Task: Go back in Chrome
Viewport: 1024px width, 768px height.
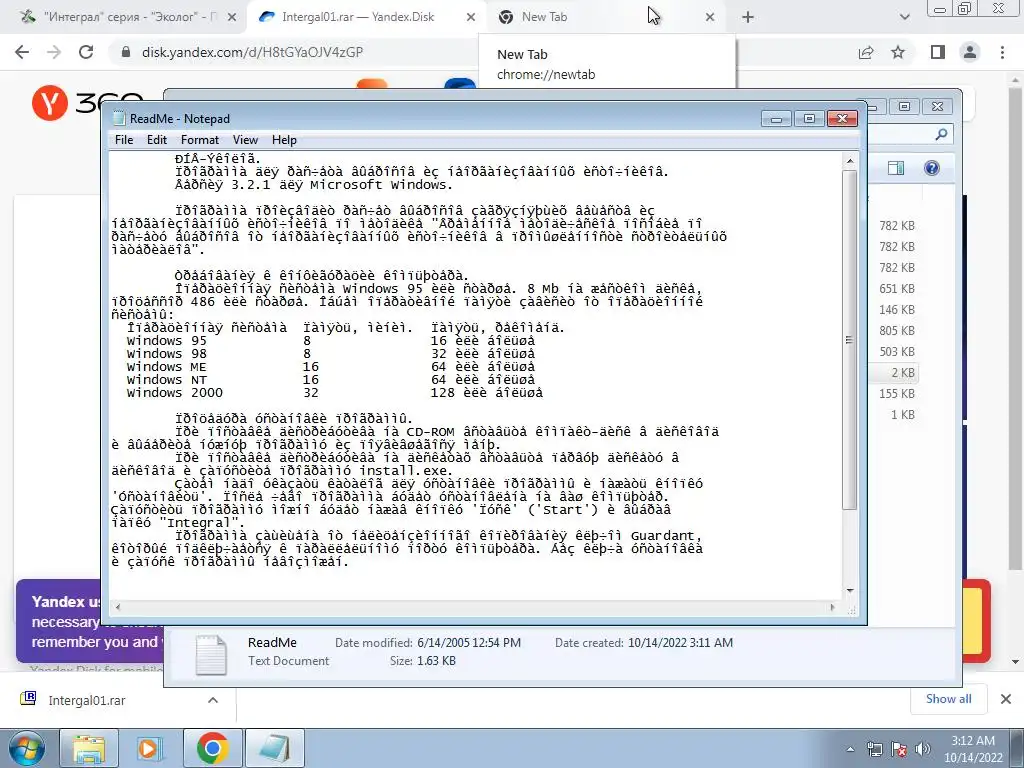Action: pyautogui.click(x=22, y=52)
